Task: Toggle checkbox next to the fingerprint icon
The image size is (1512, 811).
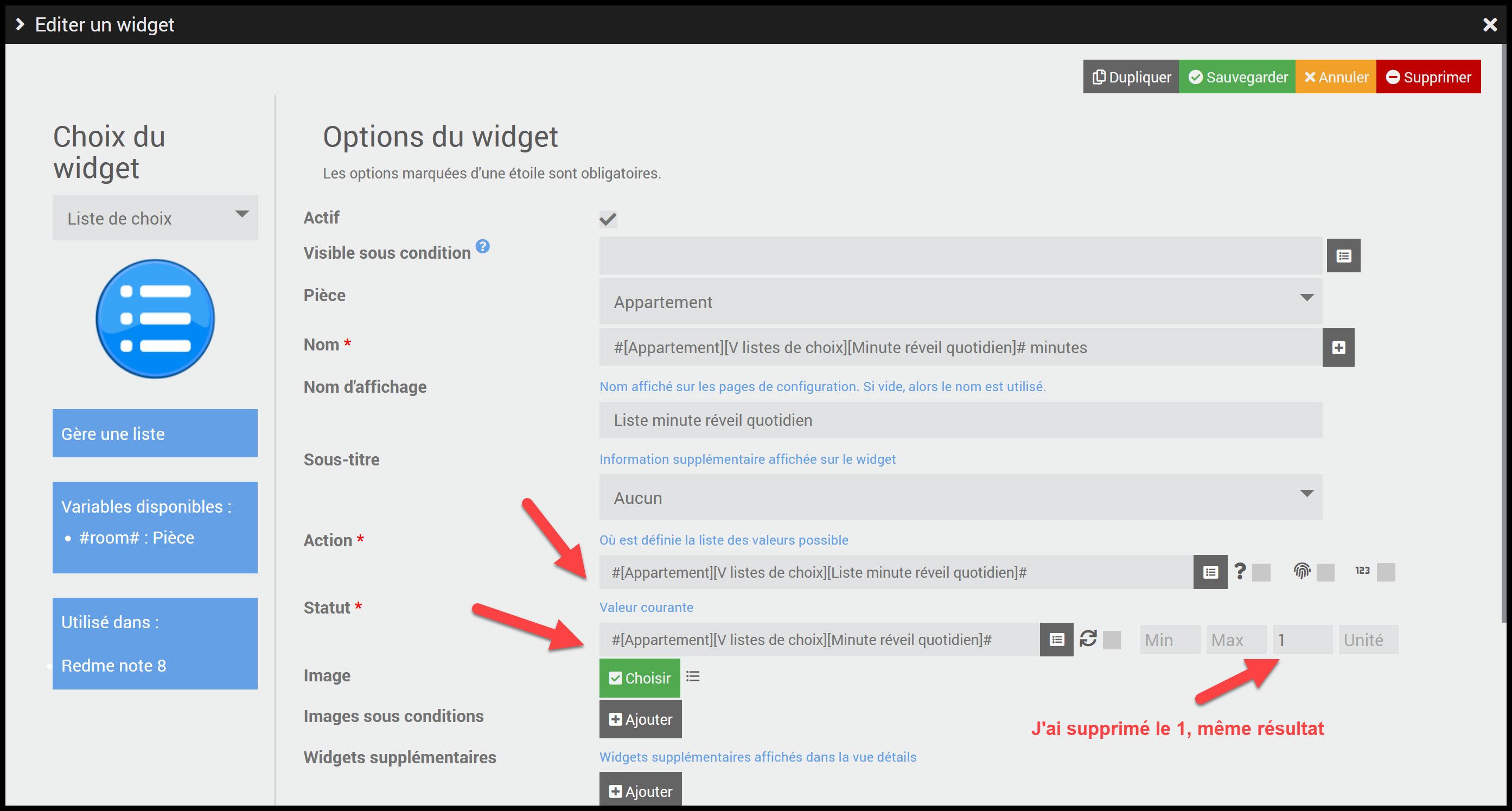Action: pos(1325,572)
